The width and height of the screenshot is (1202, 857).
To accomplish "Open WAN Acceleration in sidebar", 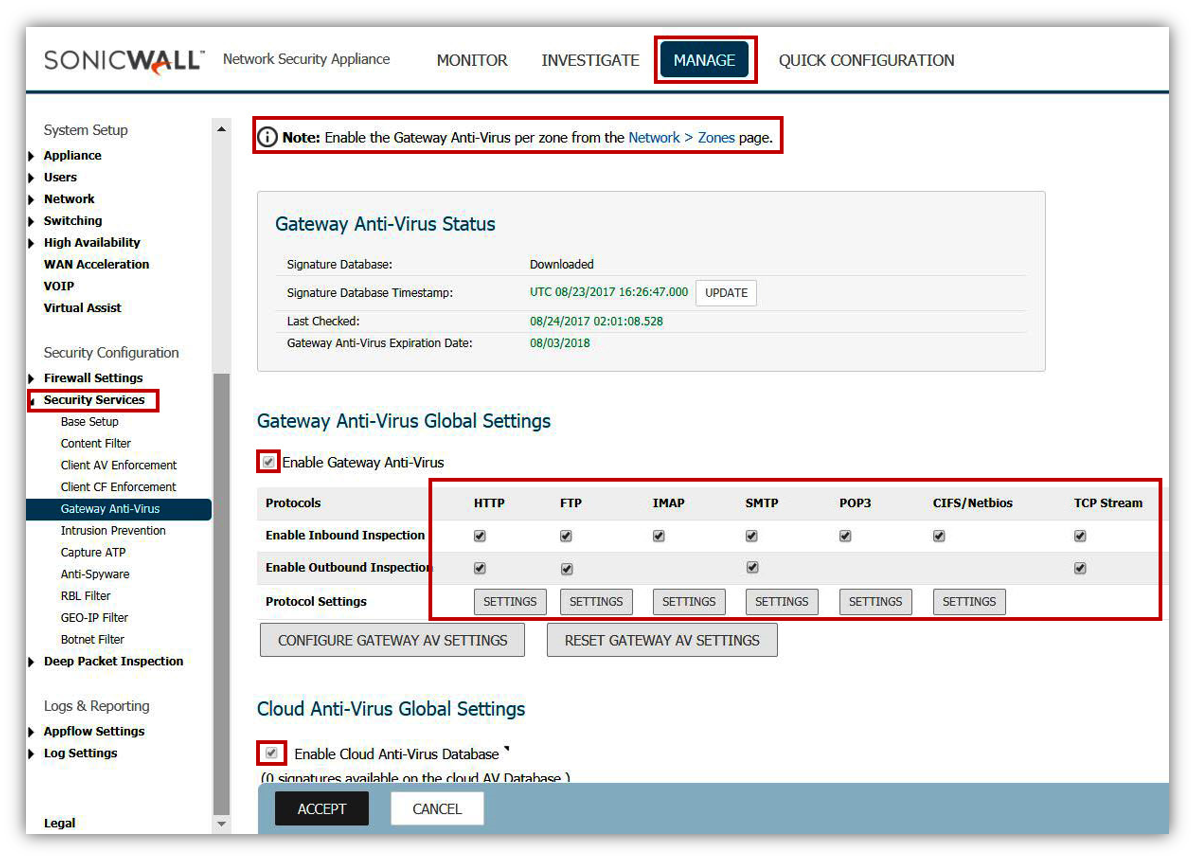I will [x=96, y=265].
